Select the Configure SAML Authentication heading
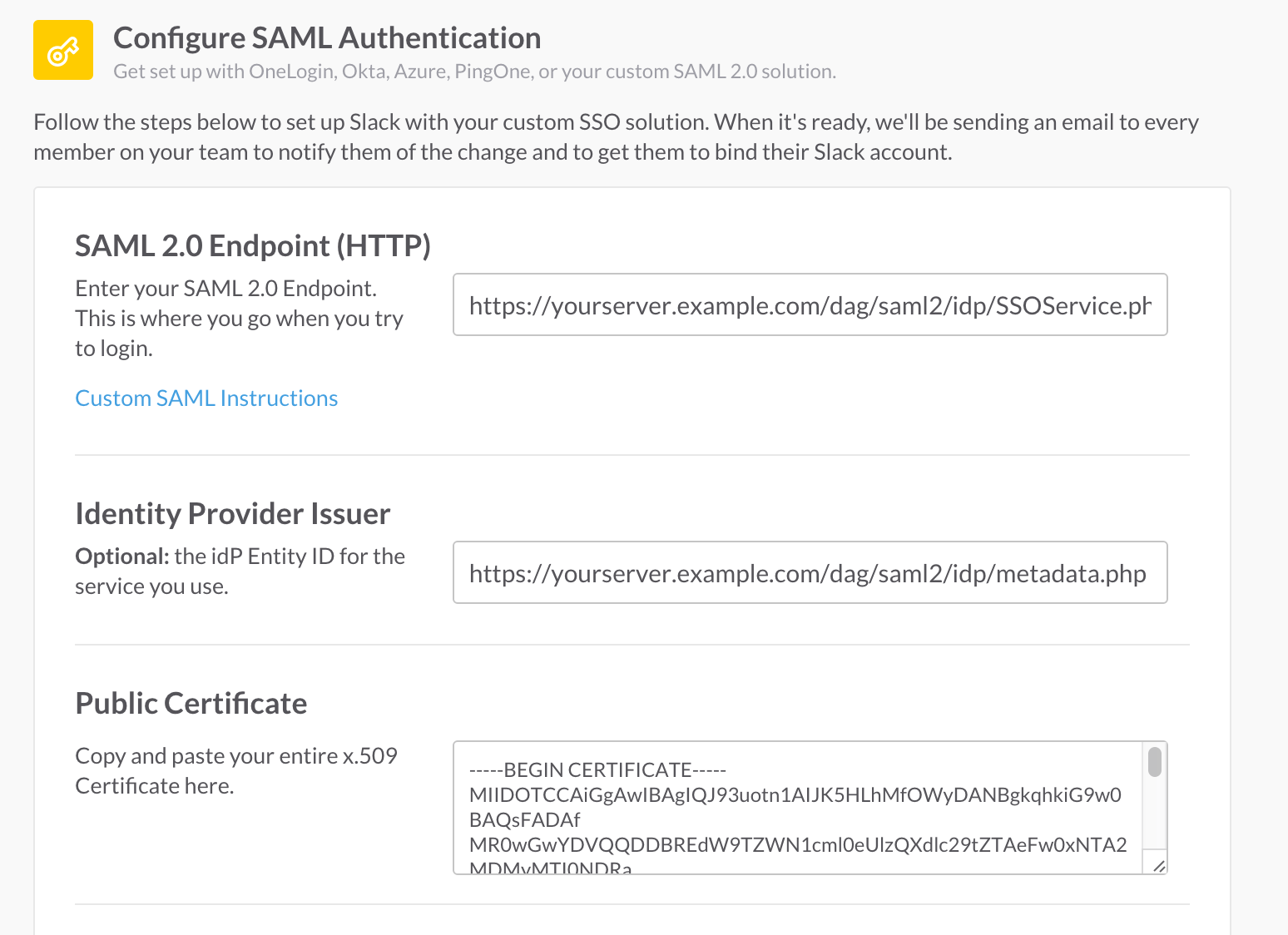Viewport: 1288px width, 935px height. [327, 37]
